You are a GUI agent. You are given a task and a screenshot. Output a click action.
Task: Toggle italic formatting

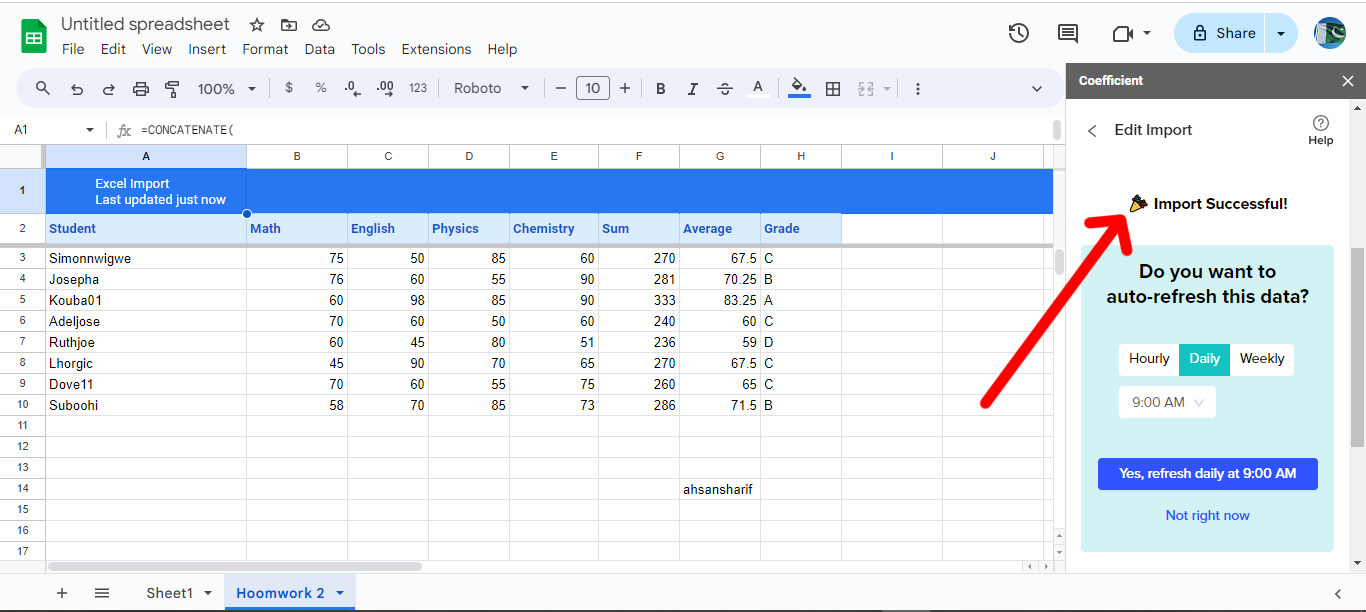[692, 88]
